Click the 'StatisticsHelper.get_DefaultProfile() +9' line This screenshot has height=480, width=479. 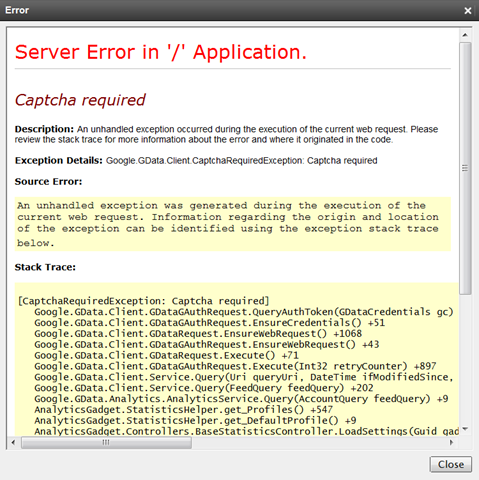195,421
